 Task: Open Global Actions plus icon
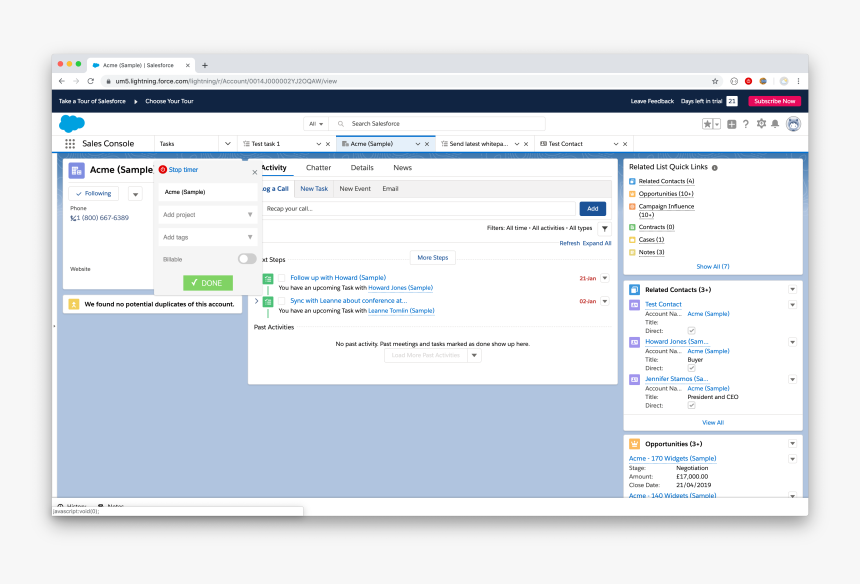pyautogui.click(x=732, y=124)
